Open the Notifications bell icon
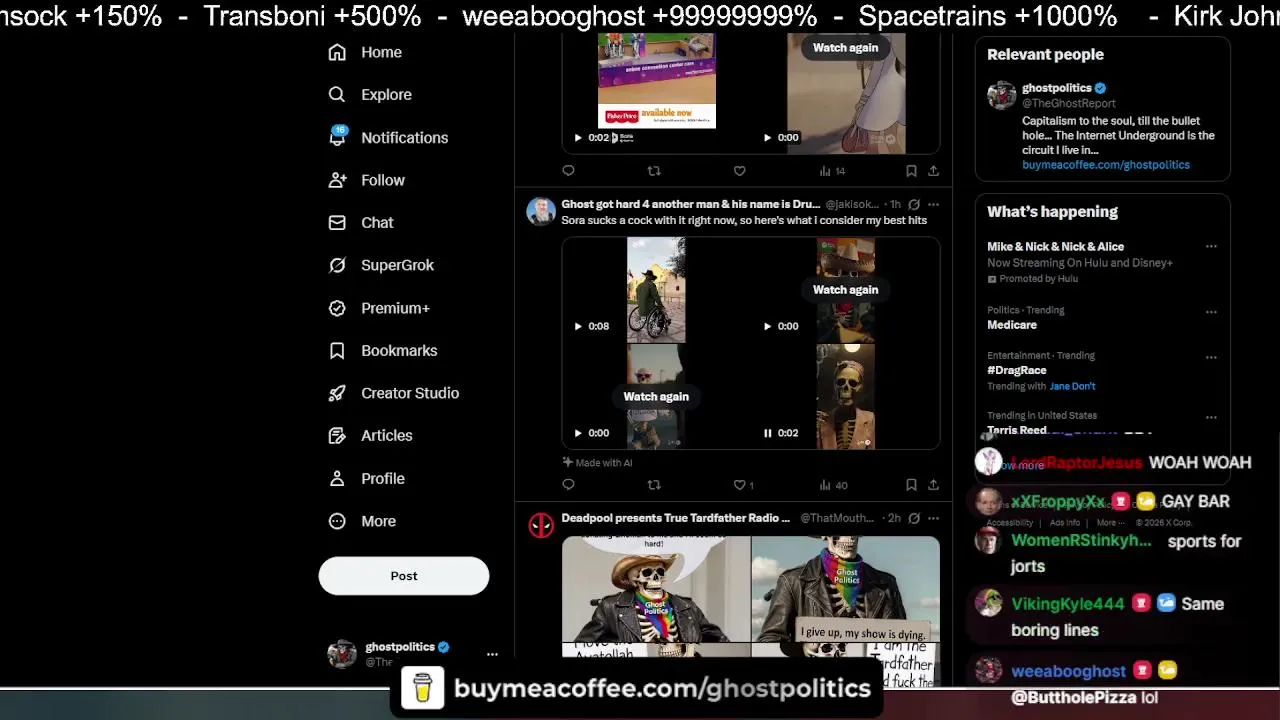 coord(337,137)
